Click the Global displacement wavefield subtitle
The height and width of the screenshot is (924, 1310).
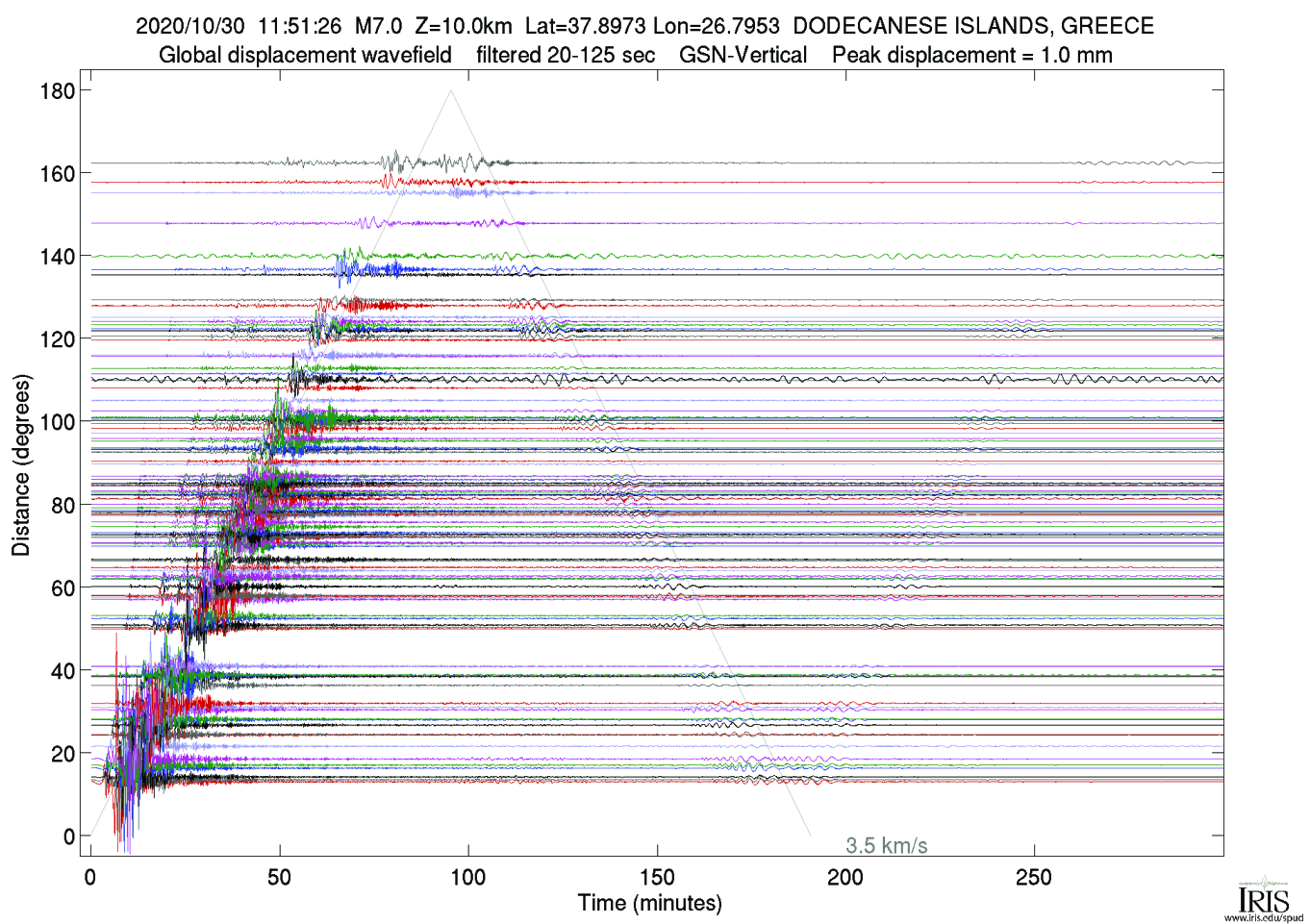[x=305, y=56]
